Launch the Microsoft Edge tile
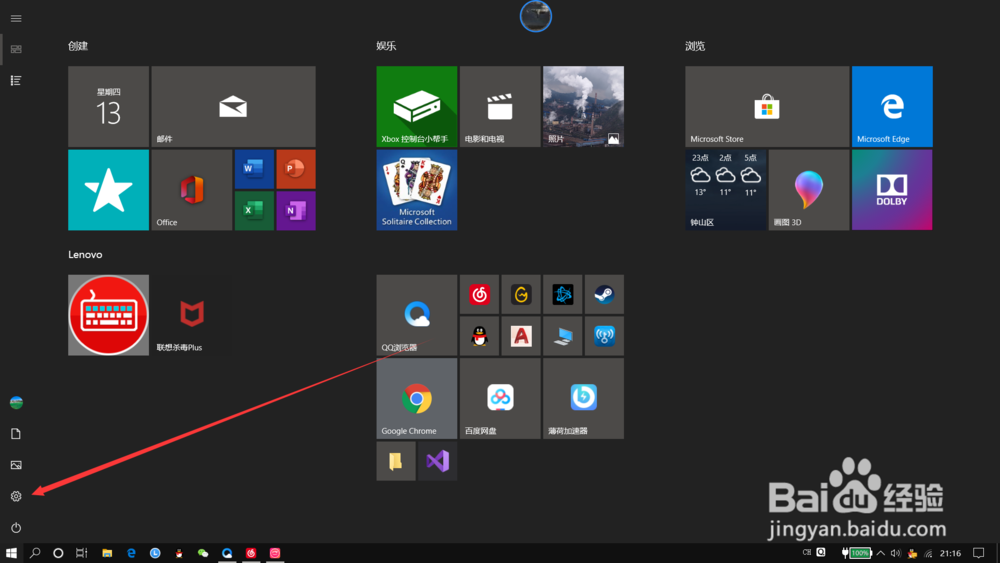The height and width of the screenshot is (563, 1000). pos(892,106)
